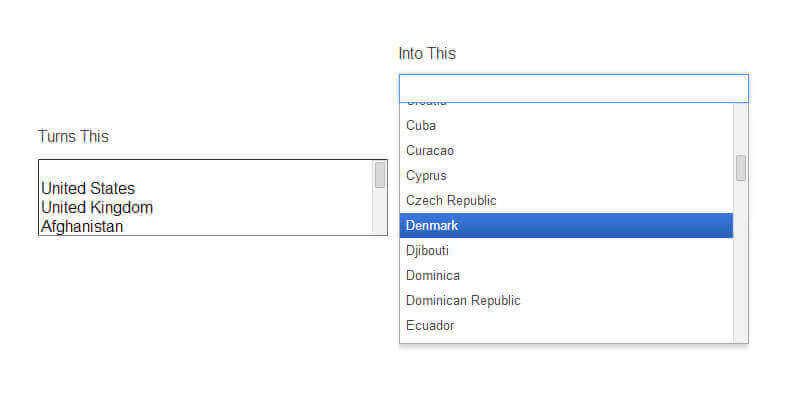Select Afghanistan in the left listbox
800x400 pixels.
pos(82,227)
